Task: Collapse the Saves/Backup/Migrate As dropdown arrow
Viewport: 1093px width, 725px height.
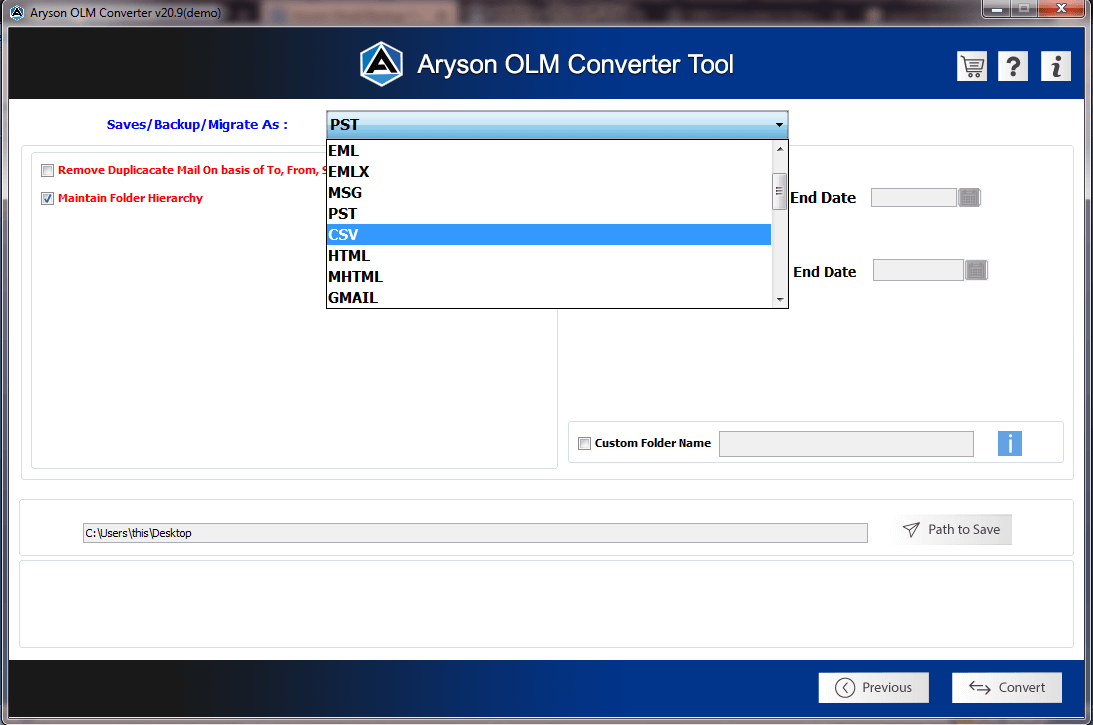Action: pos(779,124)
